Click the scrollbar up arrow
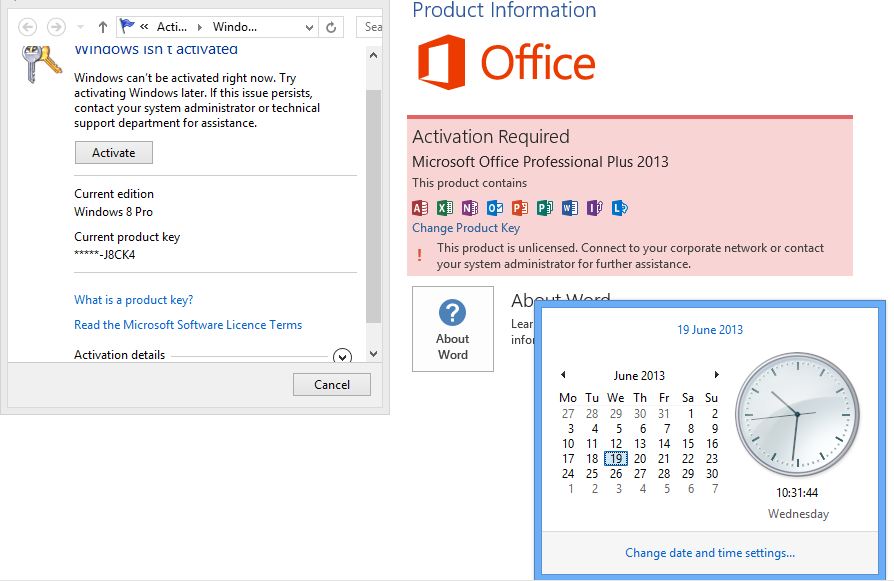 click(373, 56)
